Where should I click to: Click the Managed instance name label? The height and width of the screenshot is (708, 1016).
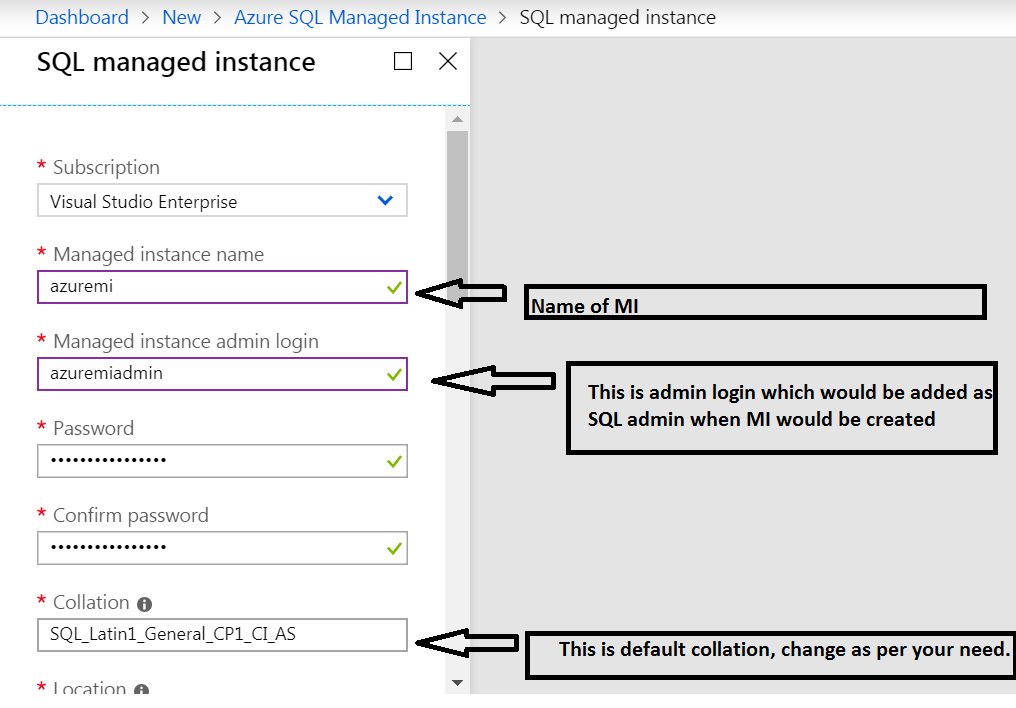[x=159, y=254]
